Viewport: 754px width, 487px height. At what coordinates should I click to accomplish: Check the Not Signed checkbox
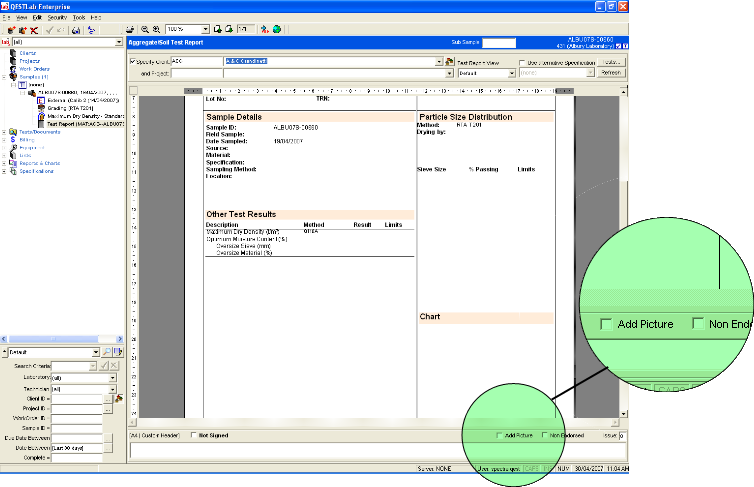pyautogui.click(x=193, y=436)
